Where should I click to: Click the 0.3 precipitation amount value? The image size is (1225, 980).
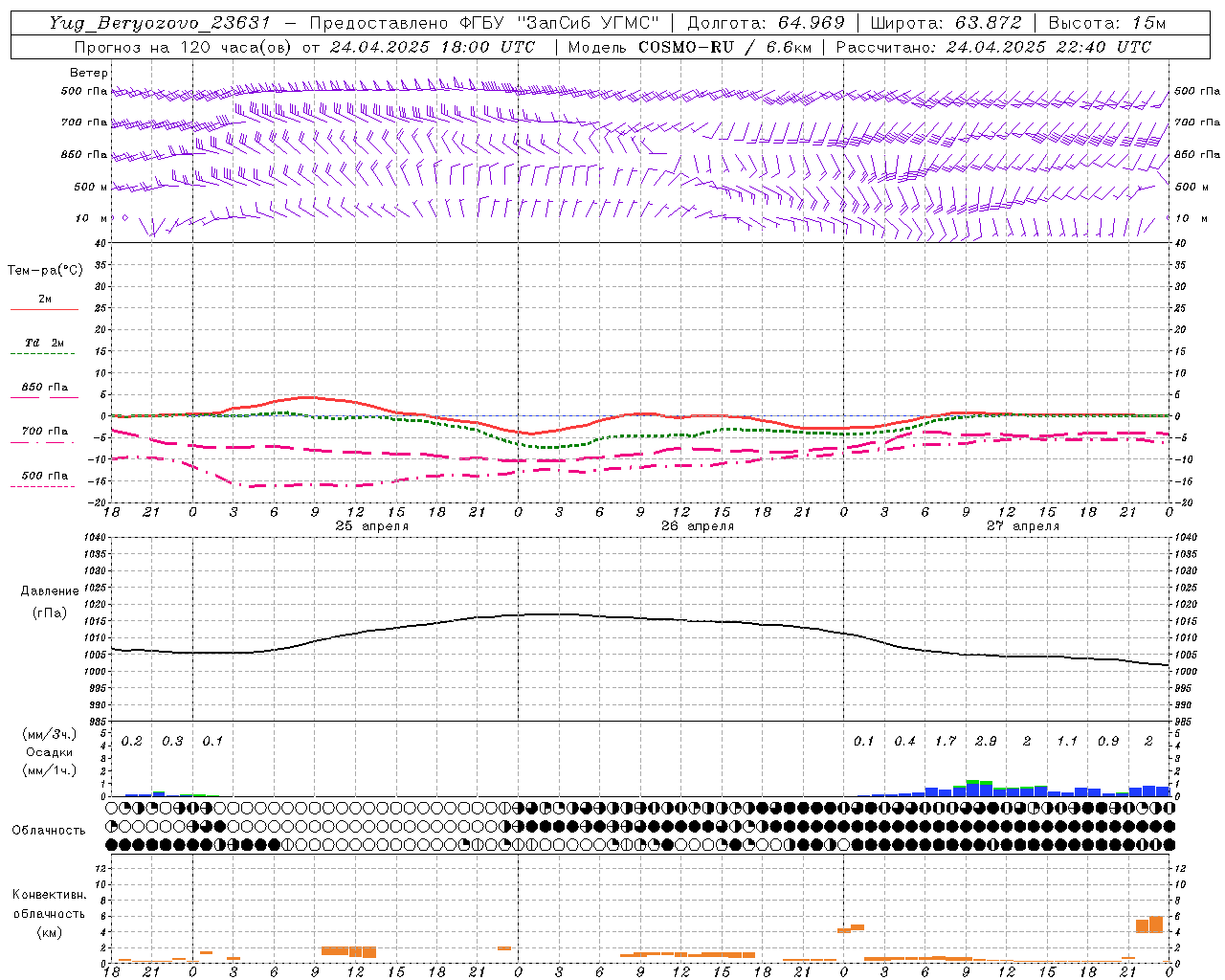click(172, 742)
